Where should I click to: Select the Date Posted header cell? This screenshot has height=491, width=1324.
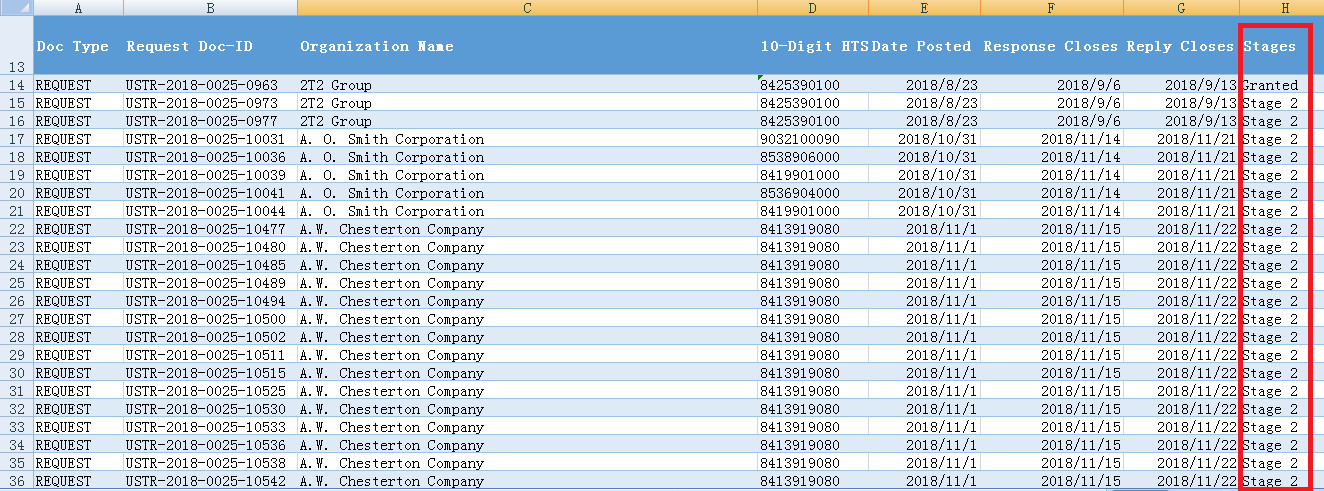point(924,46)
